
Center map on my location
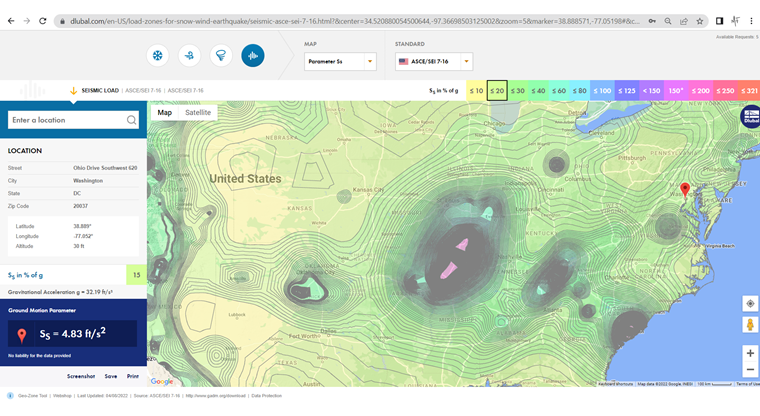click(750, 304)
